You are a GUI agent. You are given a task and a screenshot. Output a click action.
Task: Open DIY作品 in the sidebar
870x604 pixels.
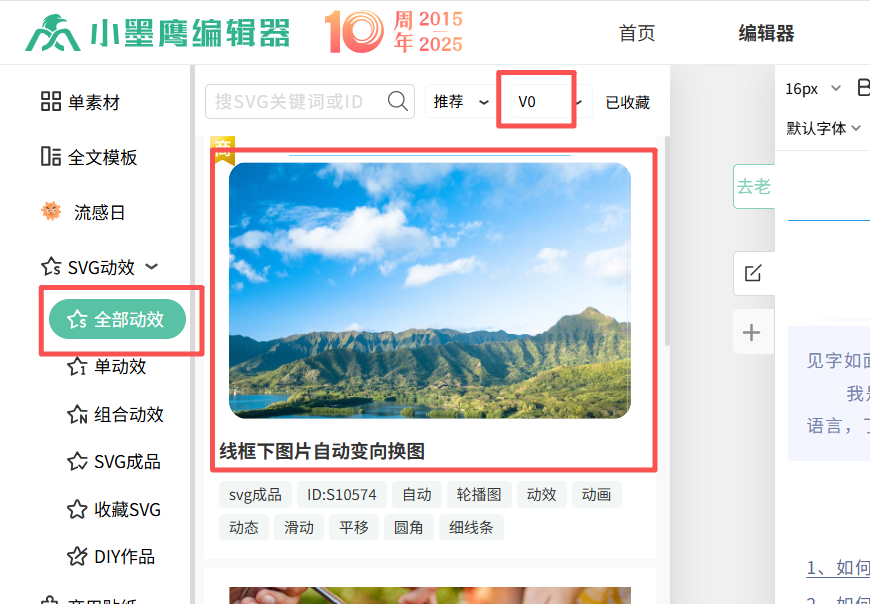(110, 556)
